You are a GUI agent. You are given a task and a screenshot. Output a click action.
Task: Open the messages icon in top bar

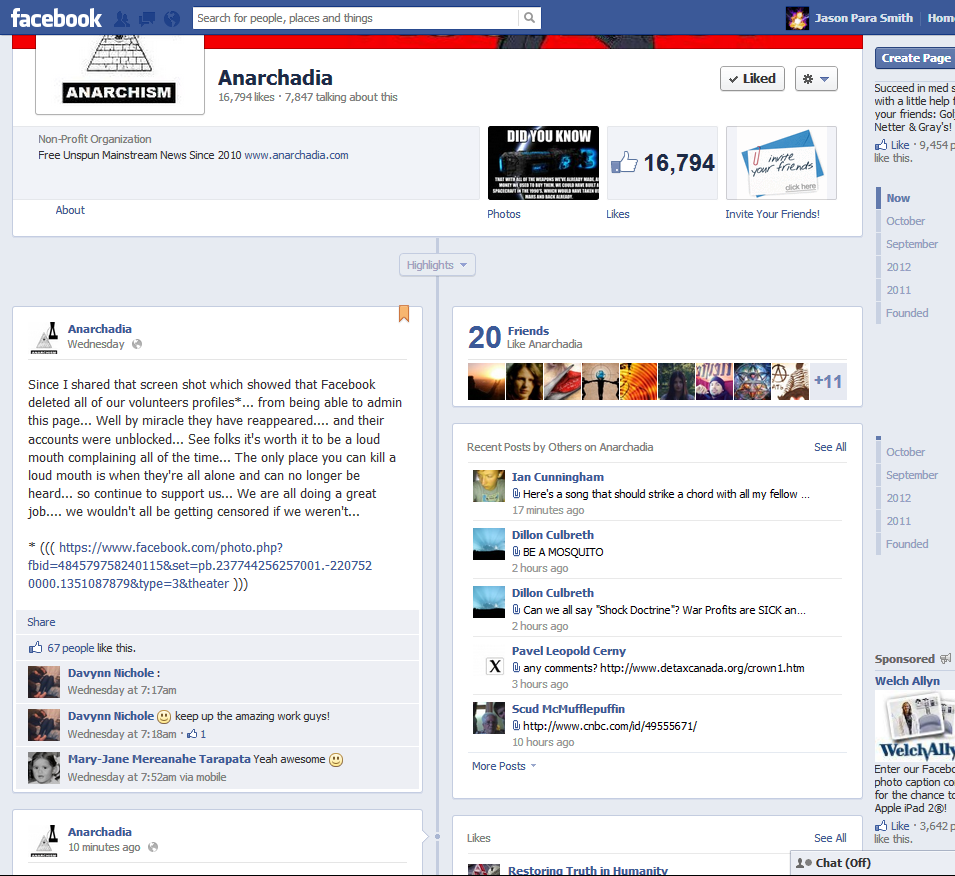pyautogui.click(x=147, y=18)
